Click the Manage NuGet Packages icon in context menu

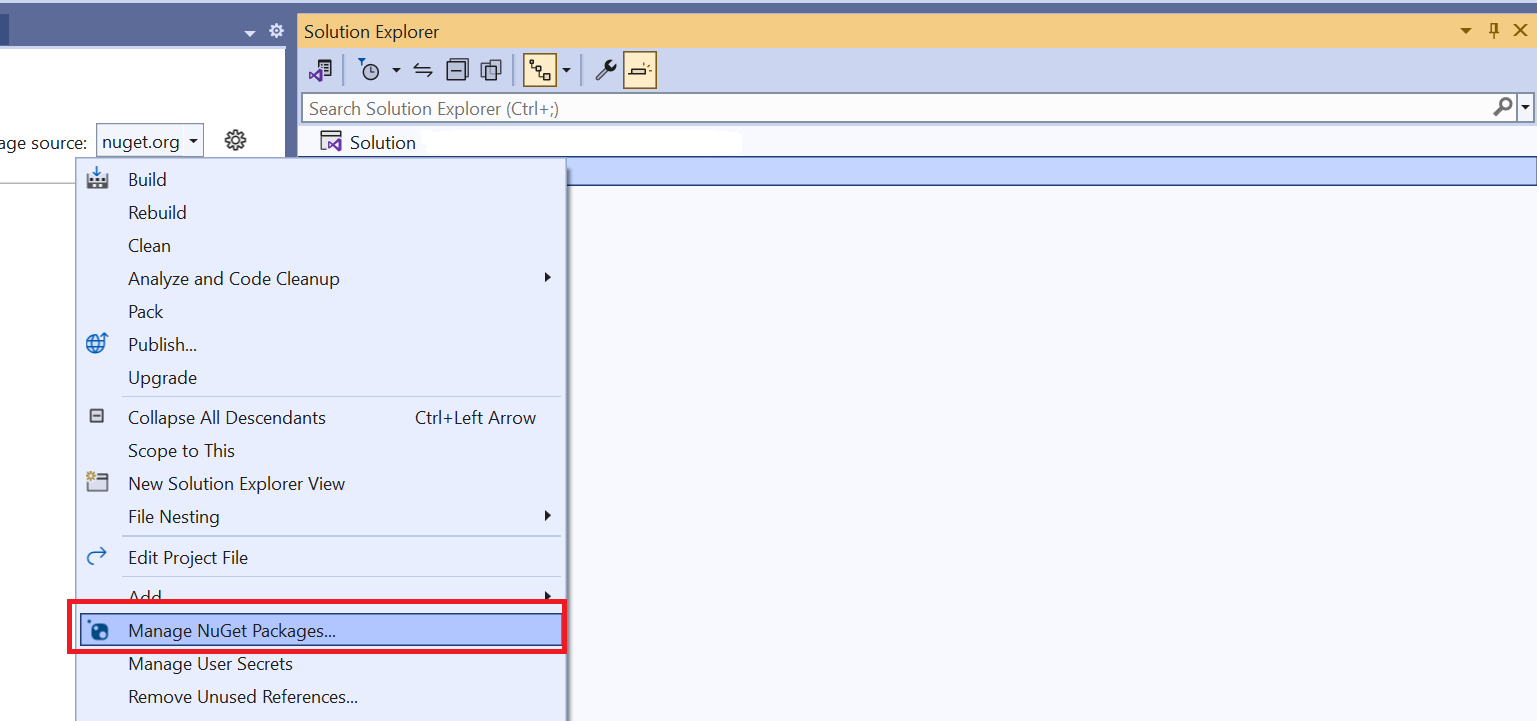[98, 630]
